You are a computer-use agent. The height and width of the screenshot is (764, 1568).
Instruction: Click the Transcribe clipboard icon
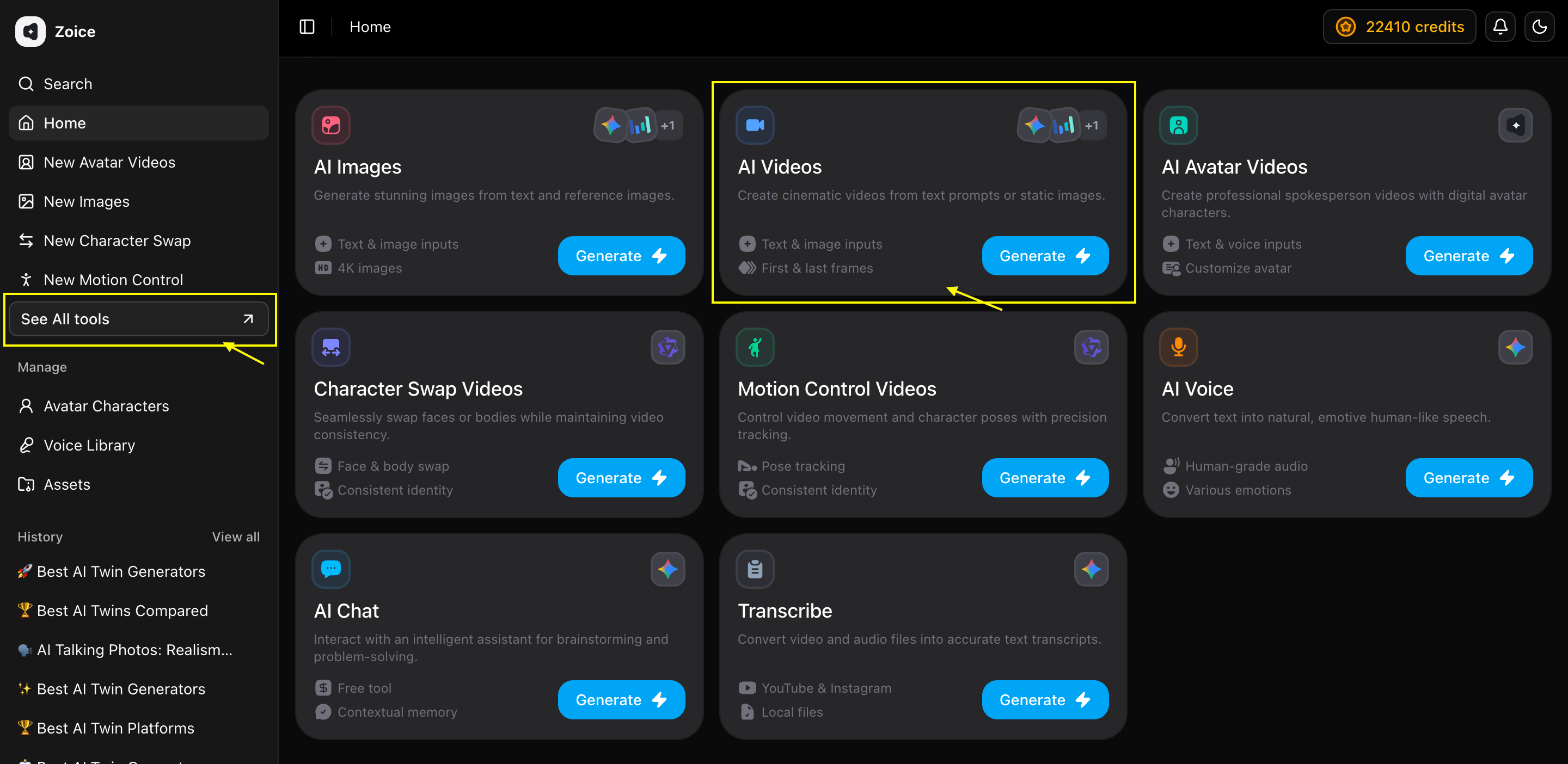pyautogui.click(x=755, y=569)
